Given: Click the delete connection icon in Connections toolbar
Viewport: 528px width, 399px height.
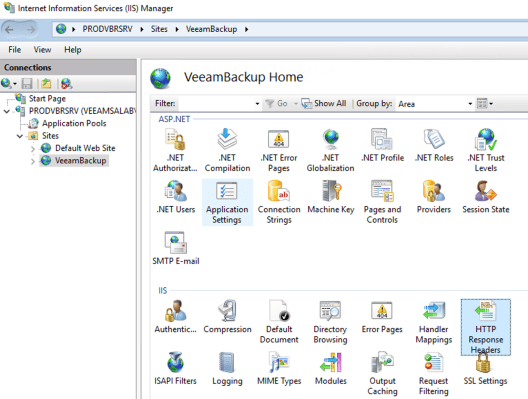Looking at the screenshot, I should (67, 83).
